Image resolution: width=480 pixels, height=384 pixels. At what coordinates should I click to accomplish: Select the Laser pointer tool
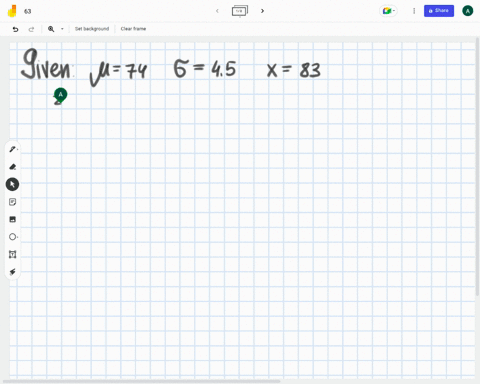click(13, 272)
